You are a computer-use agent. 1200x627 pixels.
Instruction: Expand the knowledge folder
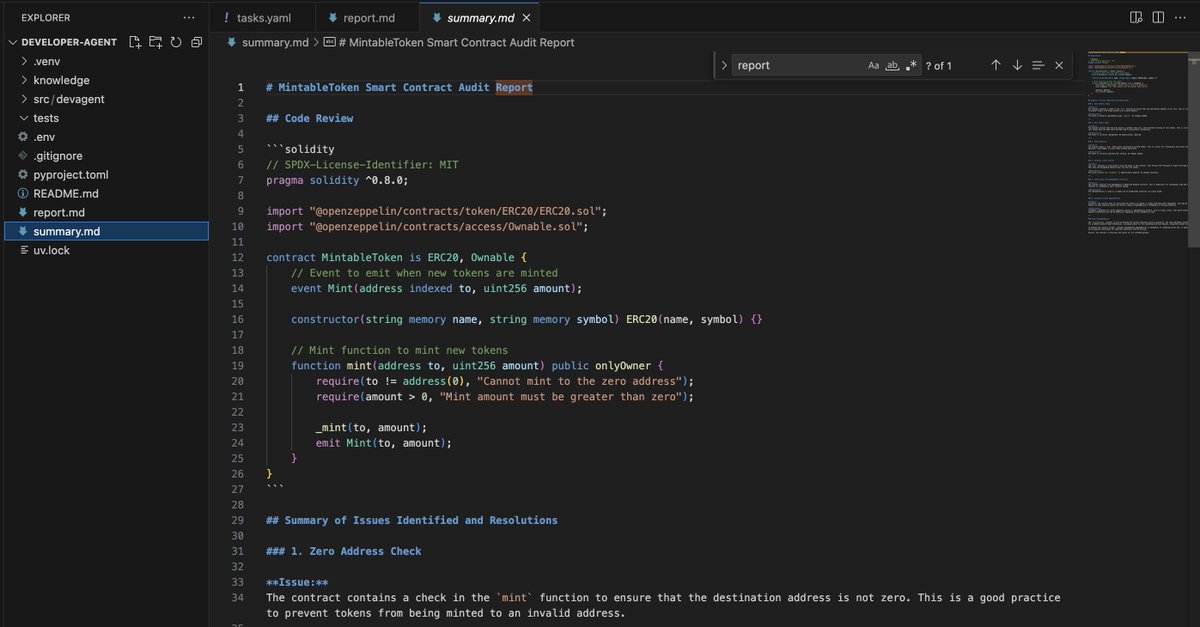pyautogui.click(x=104, y=80)
